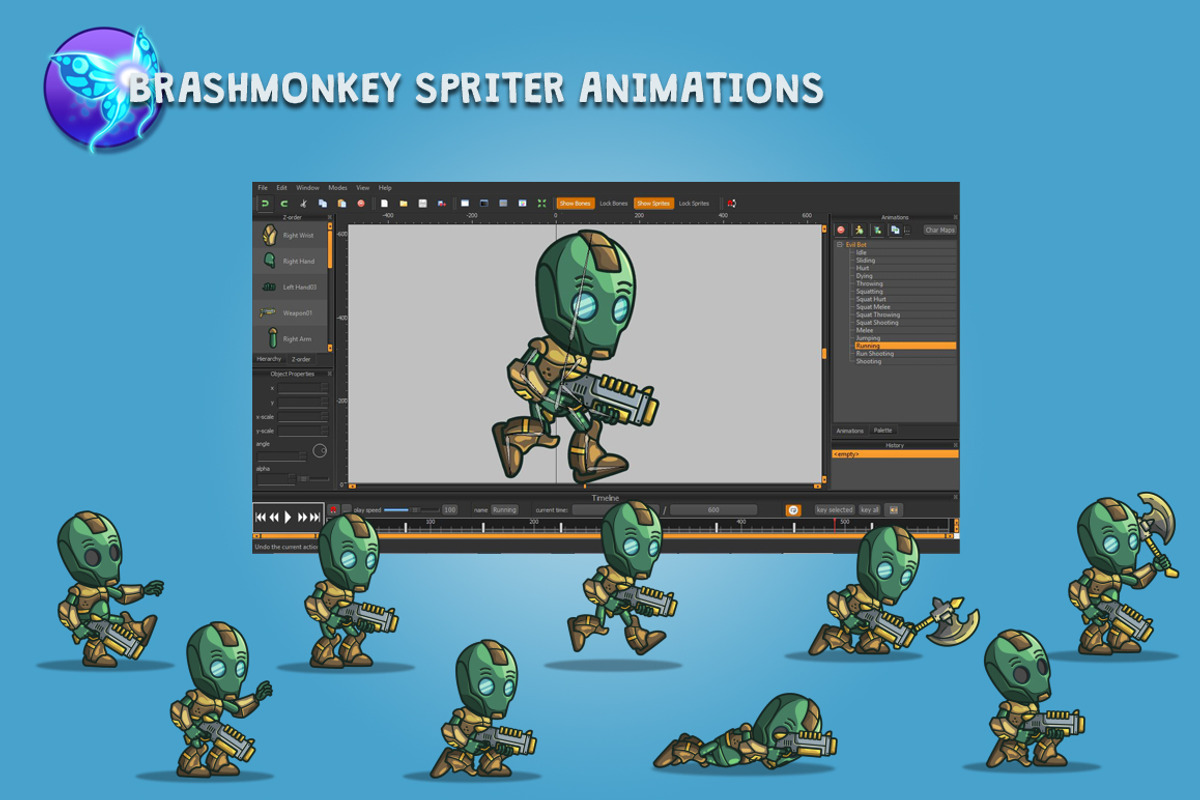Click the angle dial in Object Properties
Image resolution: width=1200 pixels, height=800 pixels.
point(320,451)
